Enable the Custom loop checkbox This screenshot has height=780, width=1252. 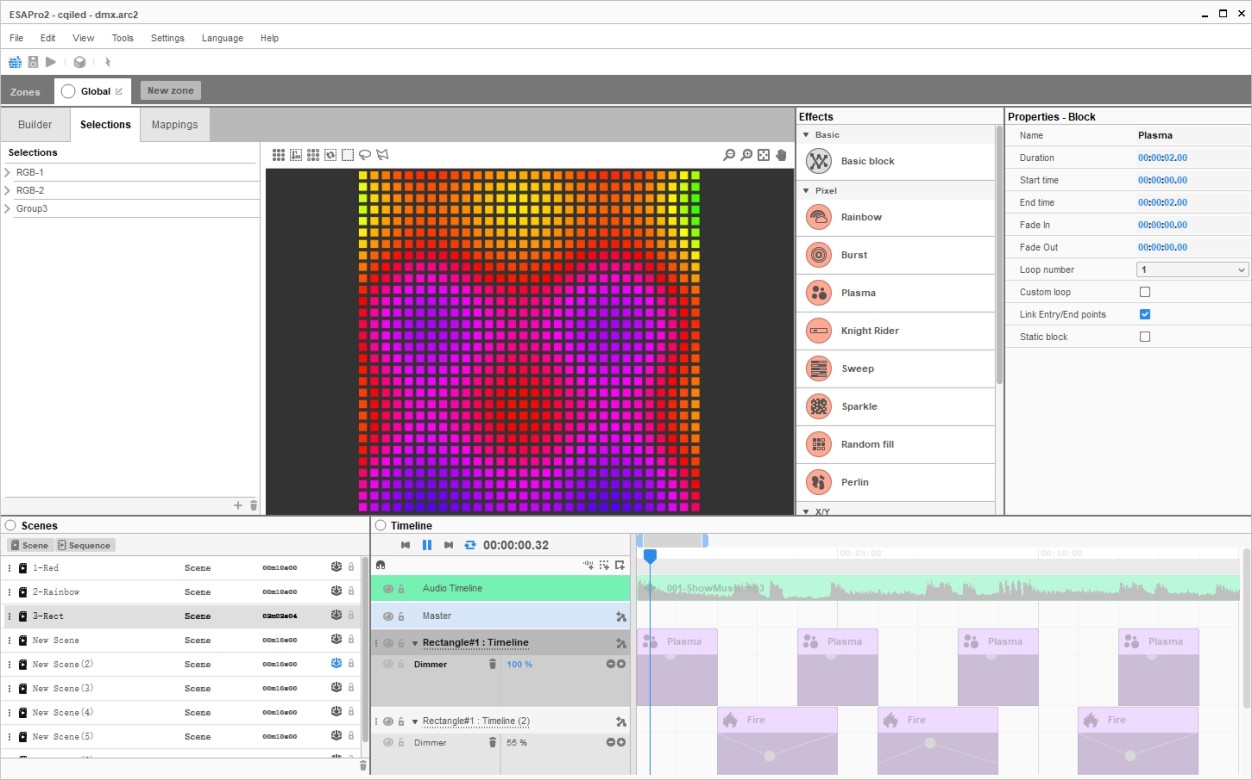click(1145, 292)
